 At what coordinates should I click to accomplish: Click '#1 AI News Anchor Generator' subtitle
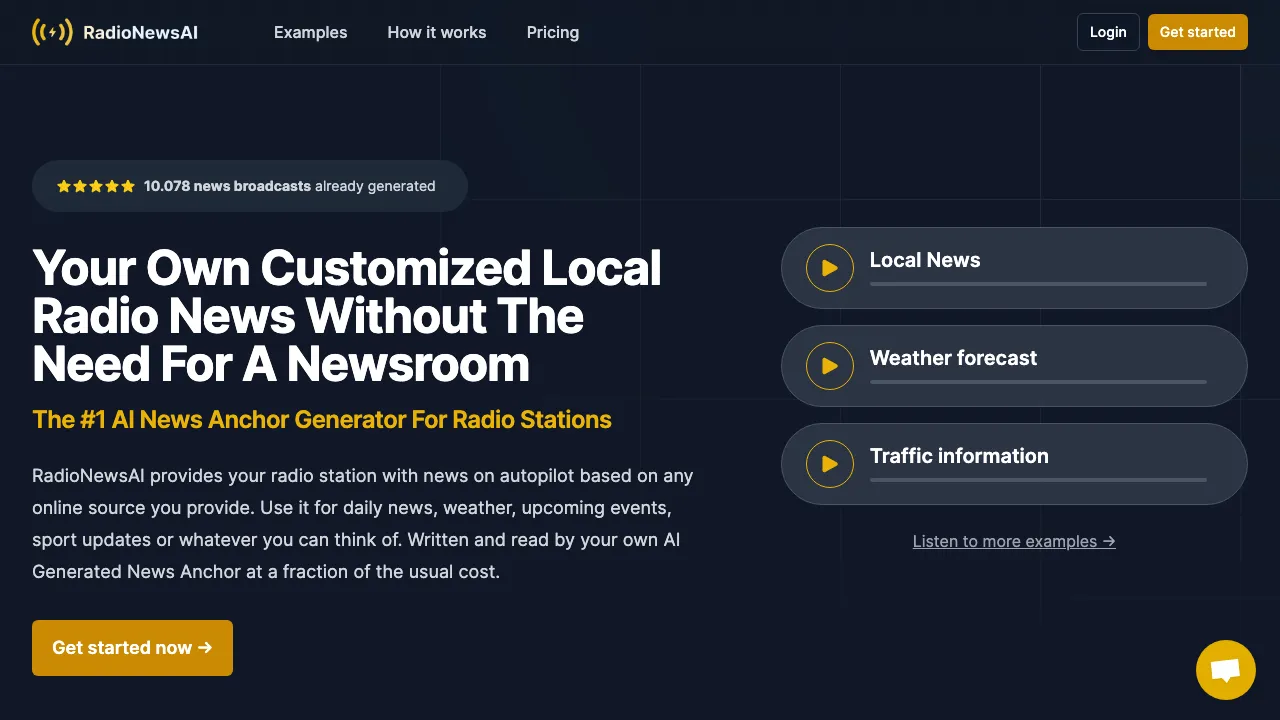[322, 419]
